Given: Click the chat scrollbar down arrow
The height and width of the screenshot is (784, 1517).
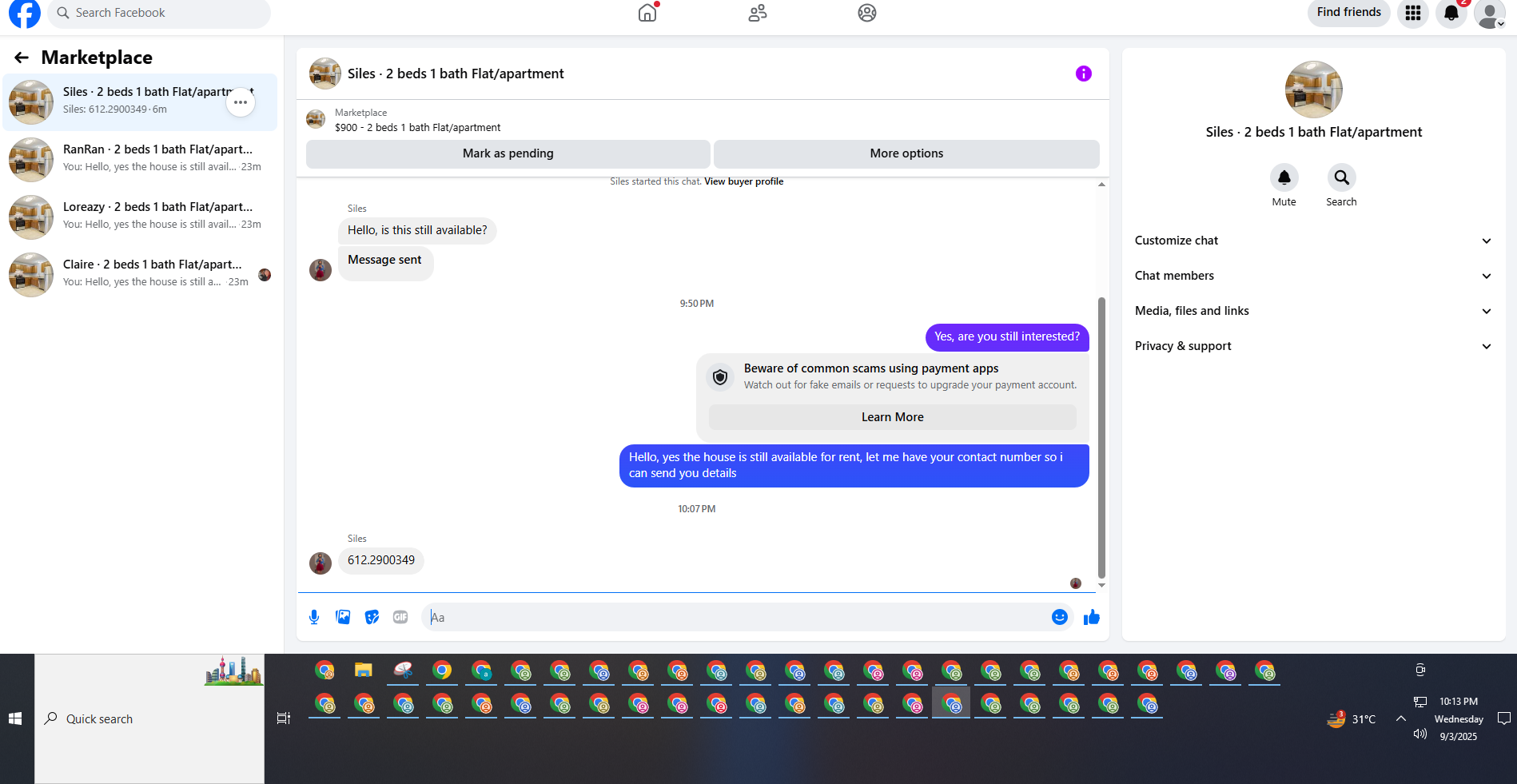Looking at the screenshot, I should [1101, 585].
